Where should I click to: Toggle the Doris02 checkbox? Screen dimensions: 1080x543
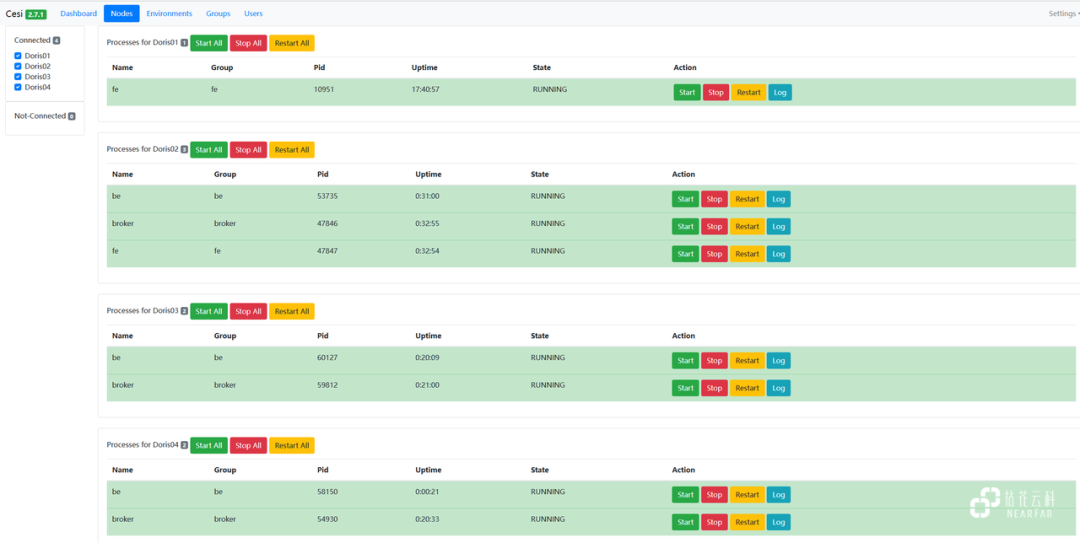[x=18, y=66]
